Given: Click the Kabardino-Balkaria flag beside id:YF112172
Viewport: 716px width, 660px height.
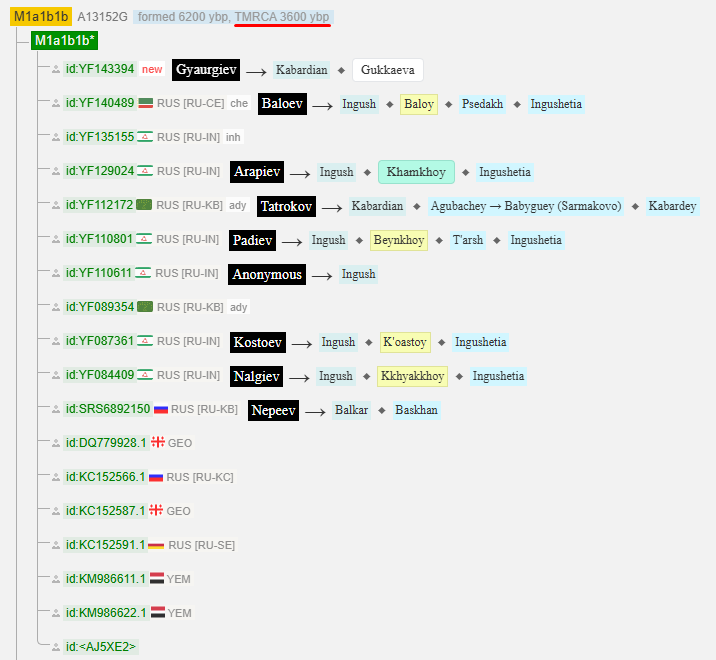Looking at the screenshot, I should point(145,206).
